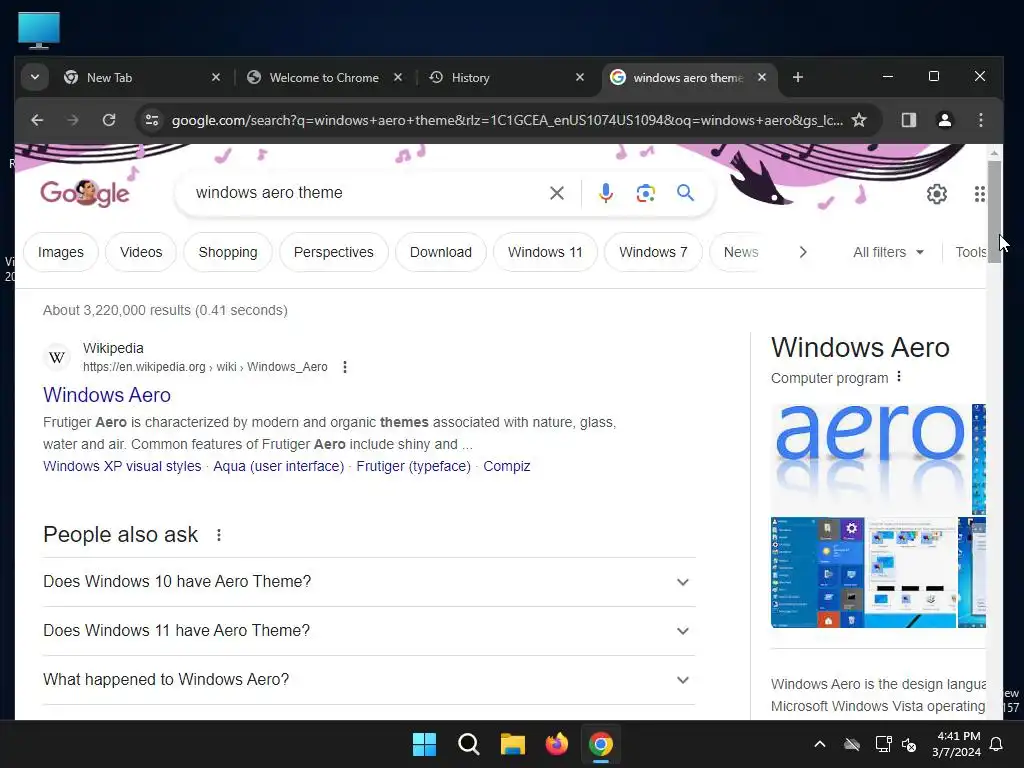The image size is (1024, 768).
Task: Open the Chrome profile avatar menu
Action: tap(944, 120)
